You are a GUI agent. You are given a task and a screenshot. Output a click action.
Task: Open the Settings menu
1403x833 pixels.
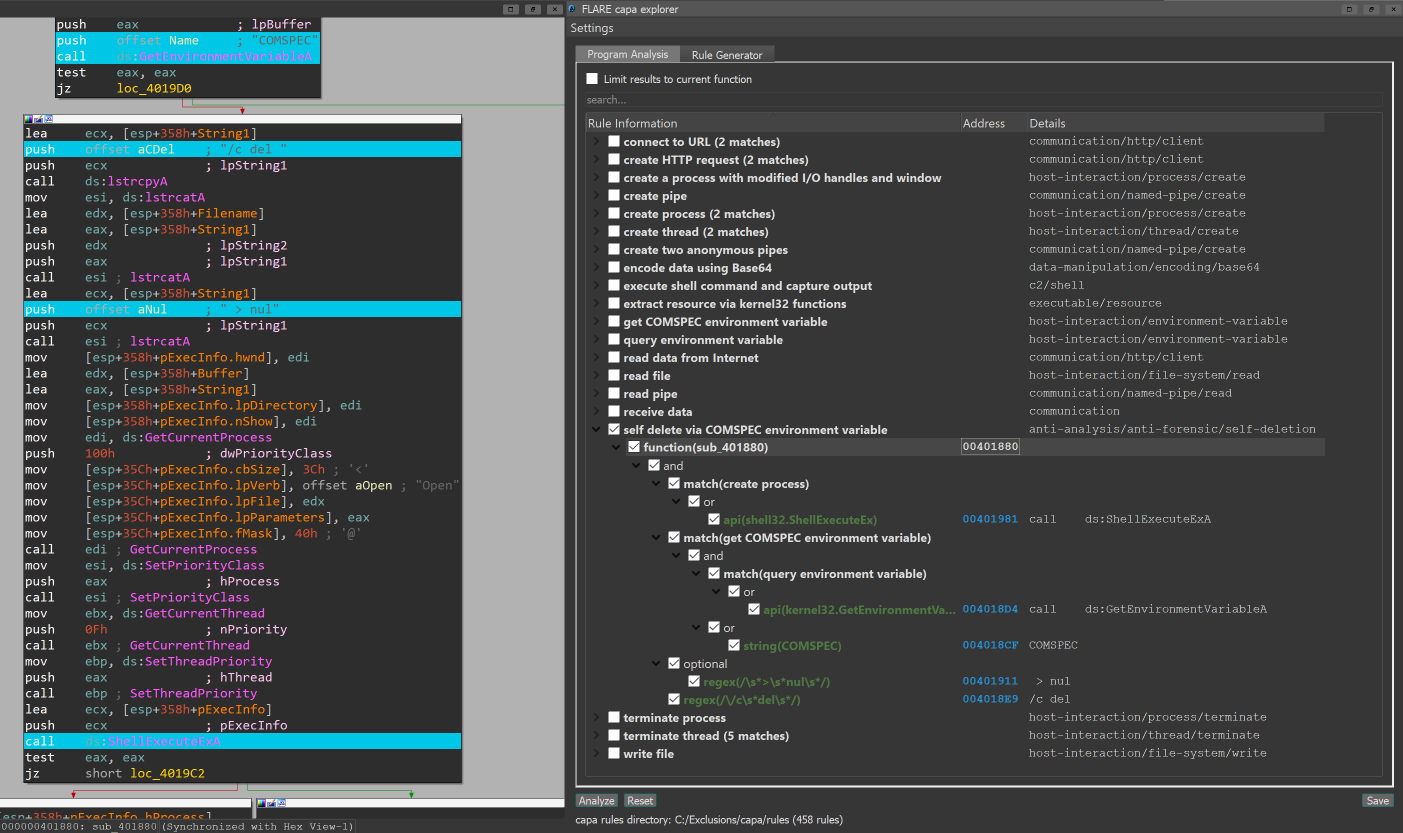[x=592, y=28]
